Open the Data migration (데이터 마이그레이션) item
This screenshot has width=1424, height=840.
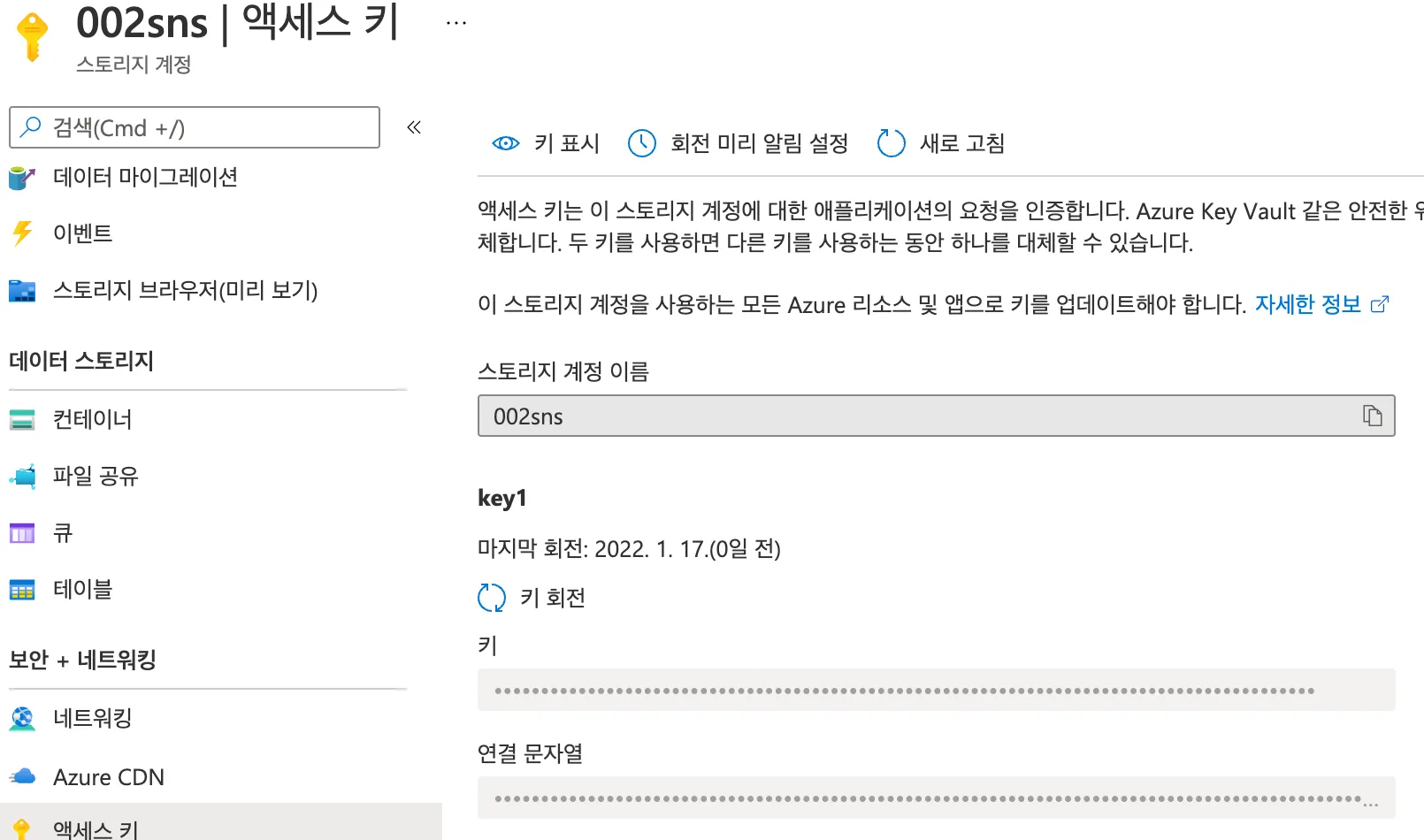[x=145, y=177]
